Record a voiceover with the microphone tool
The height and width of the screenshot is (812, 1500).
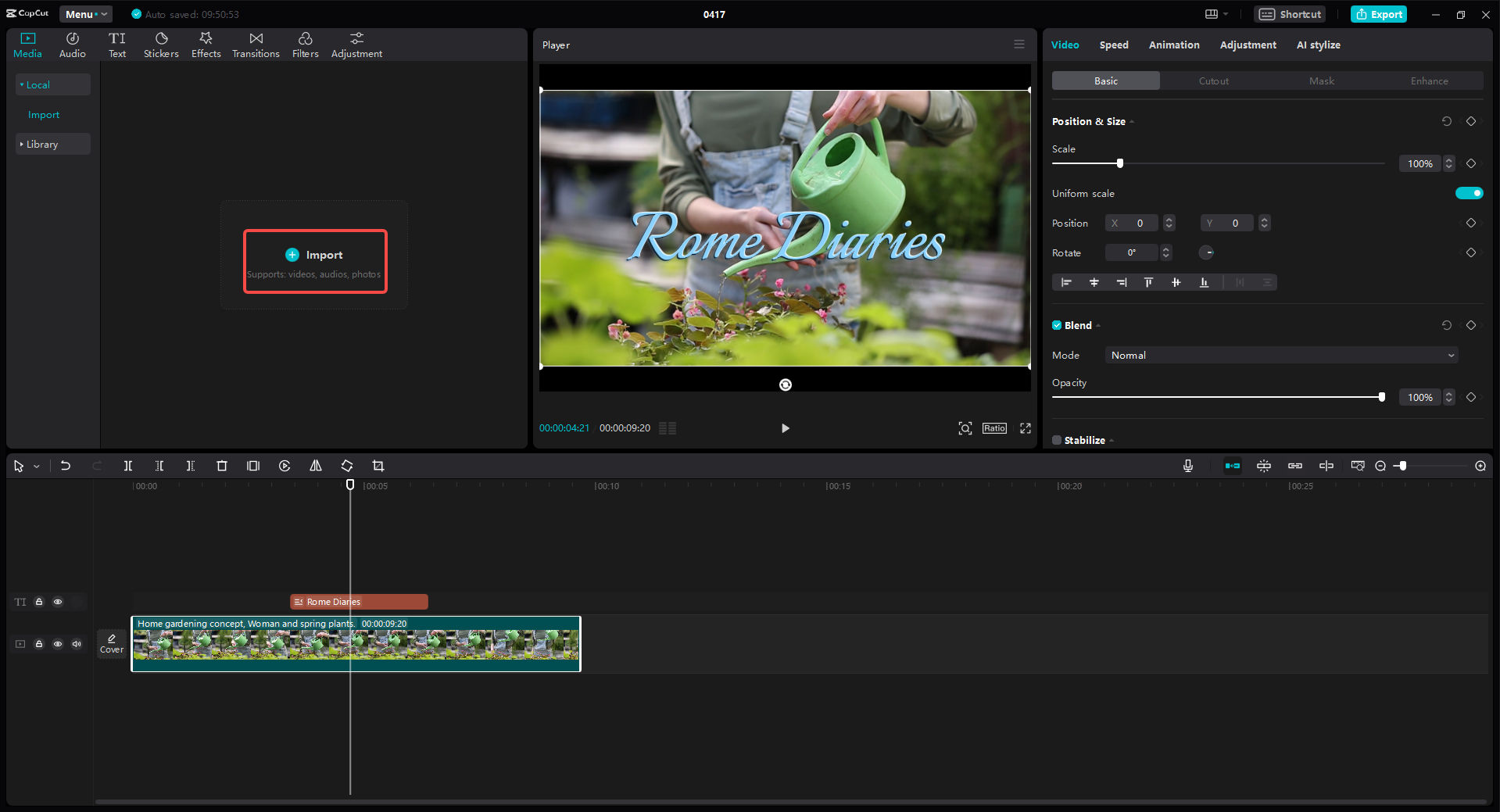[1187, 465]
